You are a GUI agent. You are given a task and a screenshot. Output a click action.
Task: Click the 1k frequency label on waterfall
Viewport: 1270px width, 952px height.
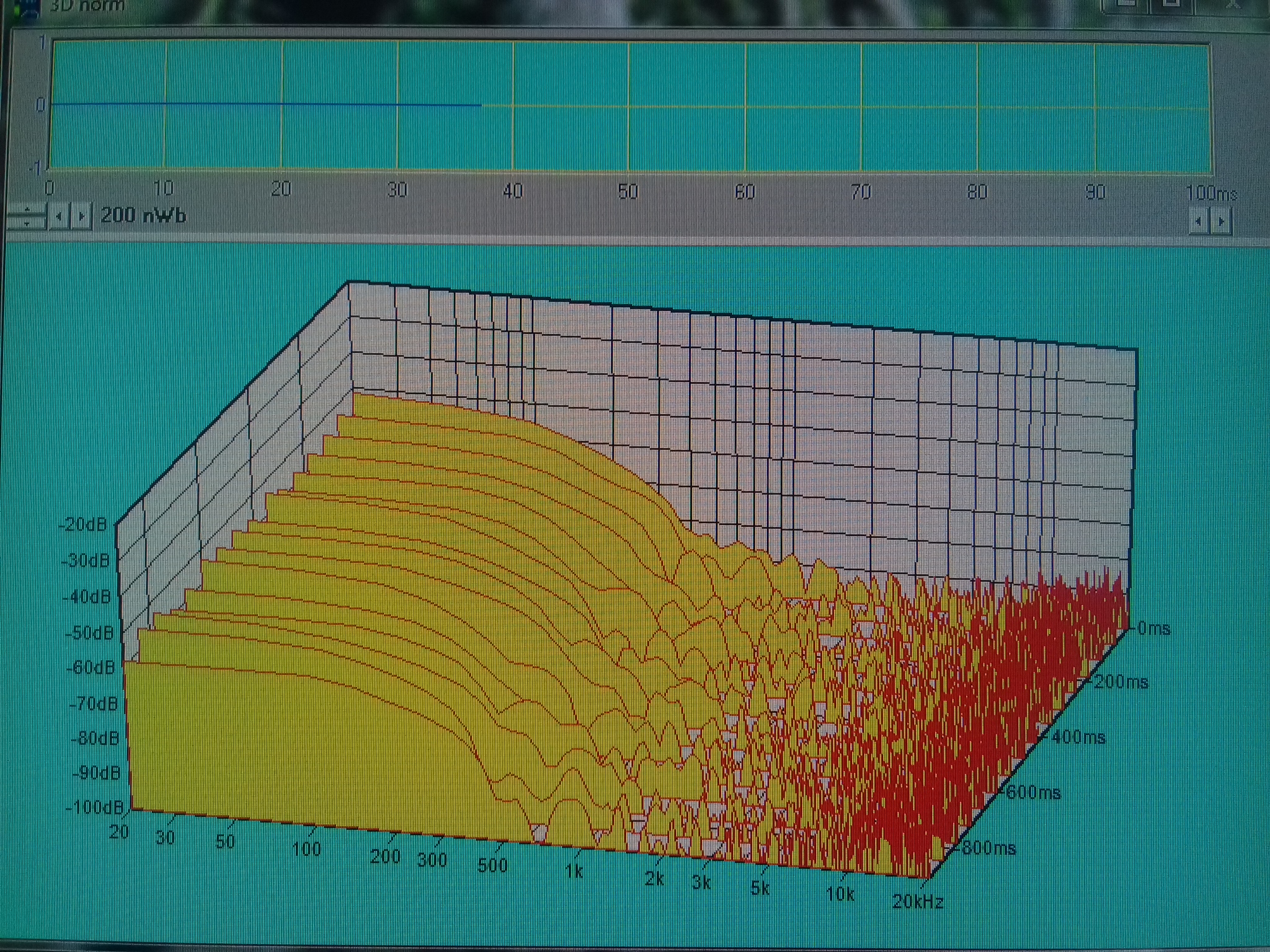(574, 871)
